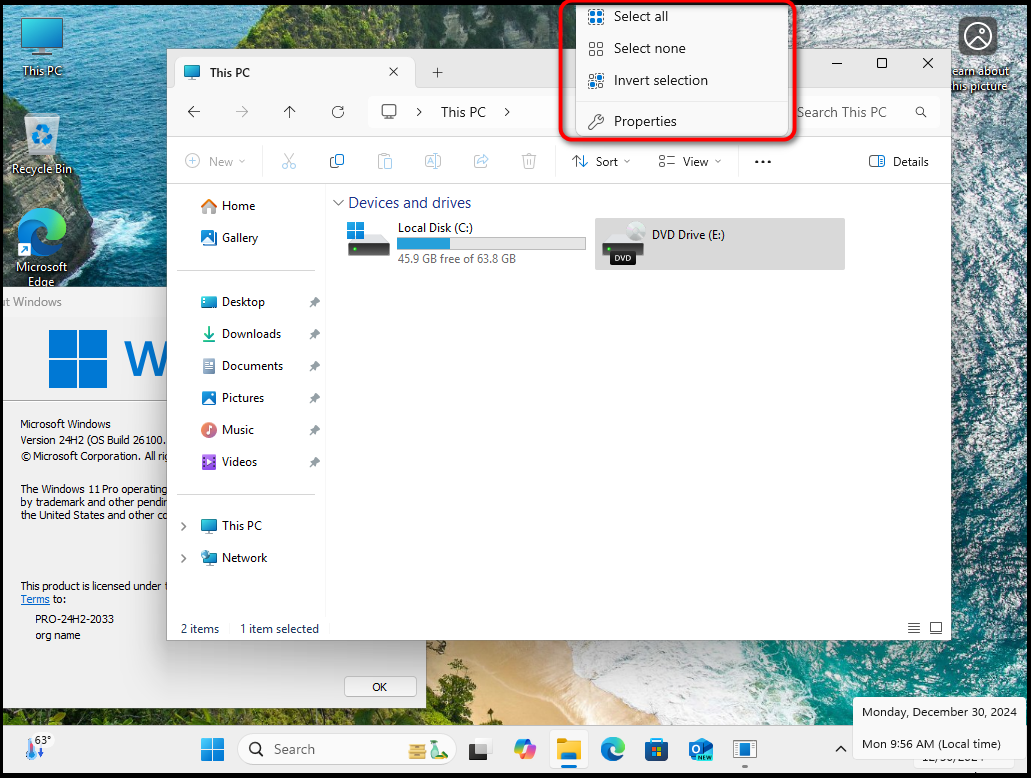The width and height of the screenshot is (1031, 778).
Task: Close the This PC tab
Action: click(393, 72)
